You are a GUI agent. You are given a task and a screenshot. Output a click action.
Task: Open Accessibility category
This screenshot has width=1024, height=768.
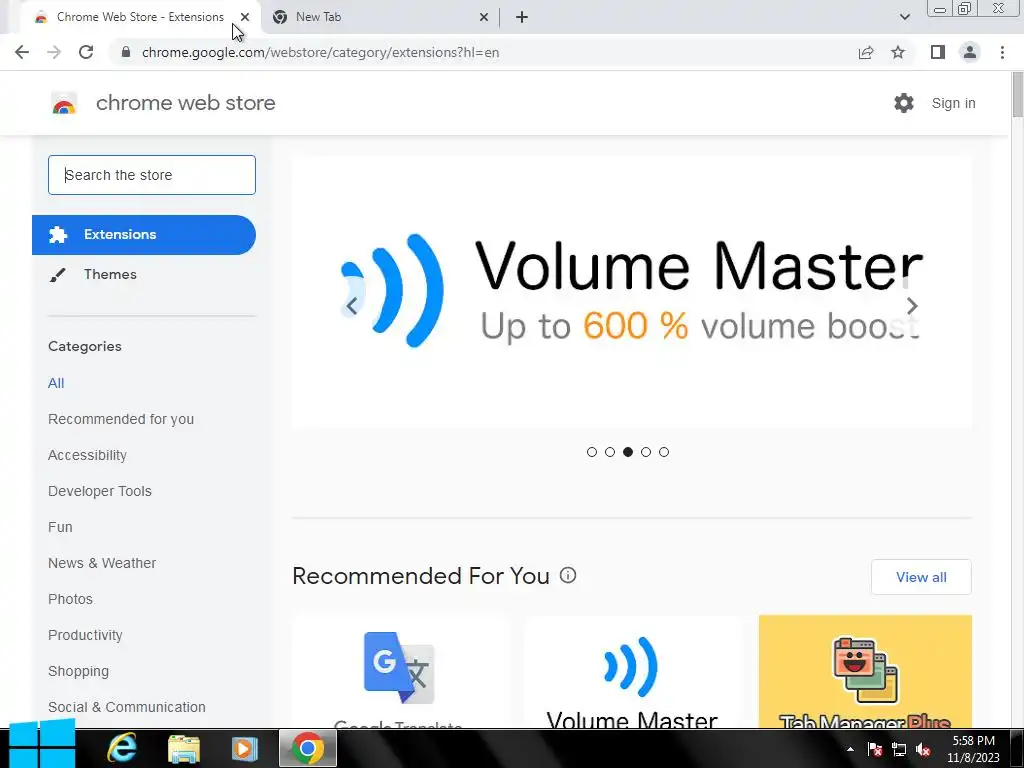point(88,455)
